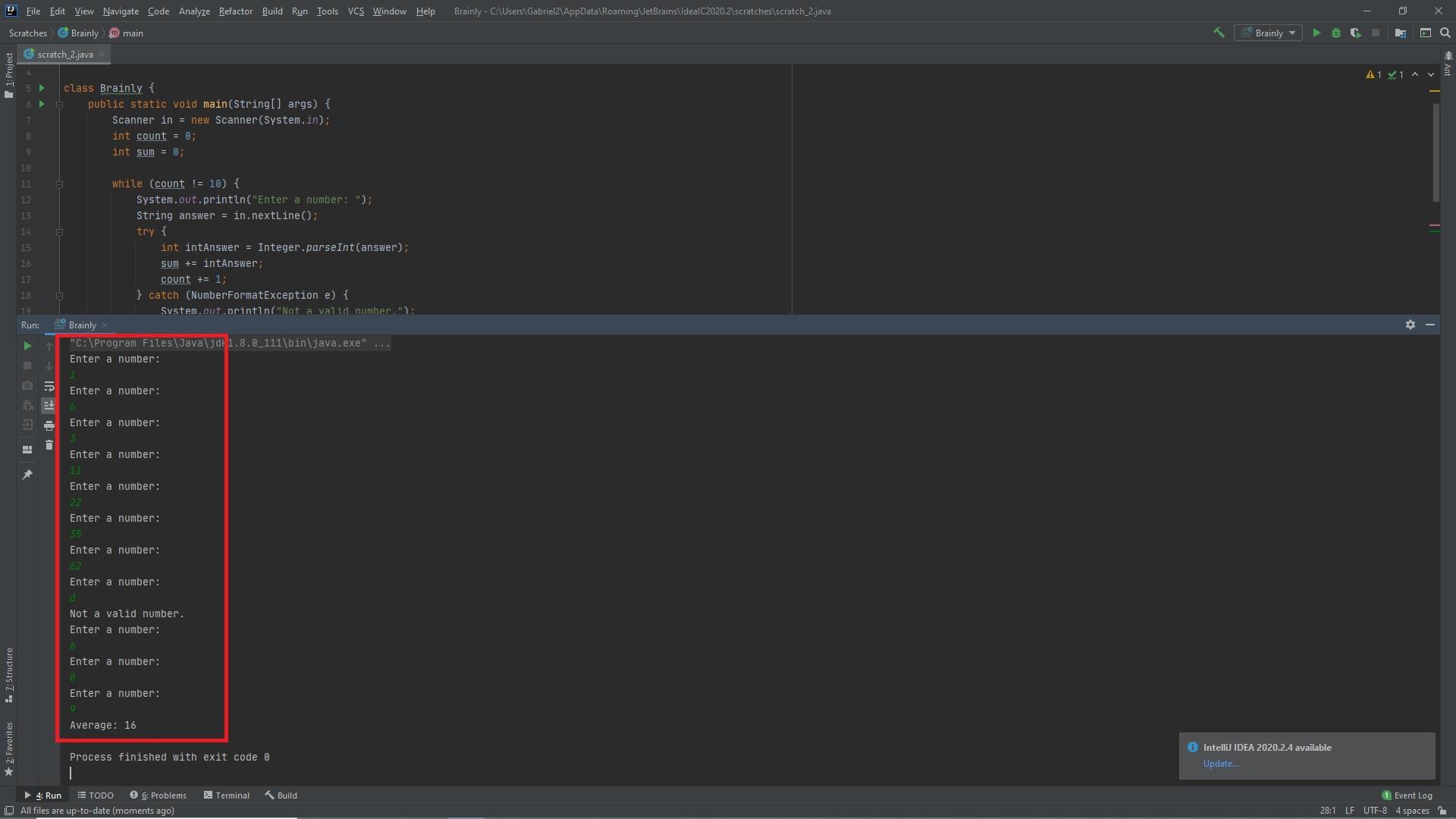Start debugging with the bug icon
The image size is (1456, 819).
[x=1335, y=33]
